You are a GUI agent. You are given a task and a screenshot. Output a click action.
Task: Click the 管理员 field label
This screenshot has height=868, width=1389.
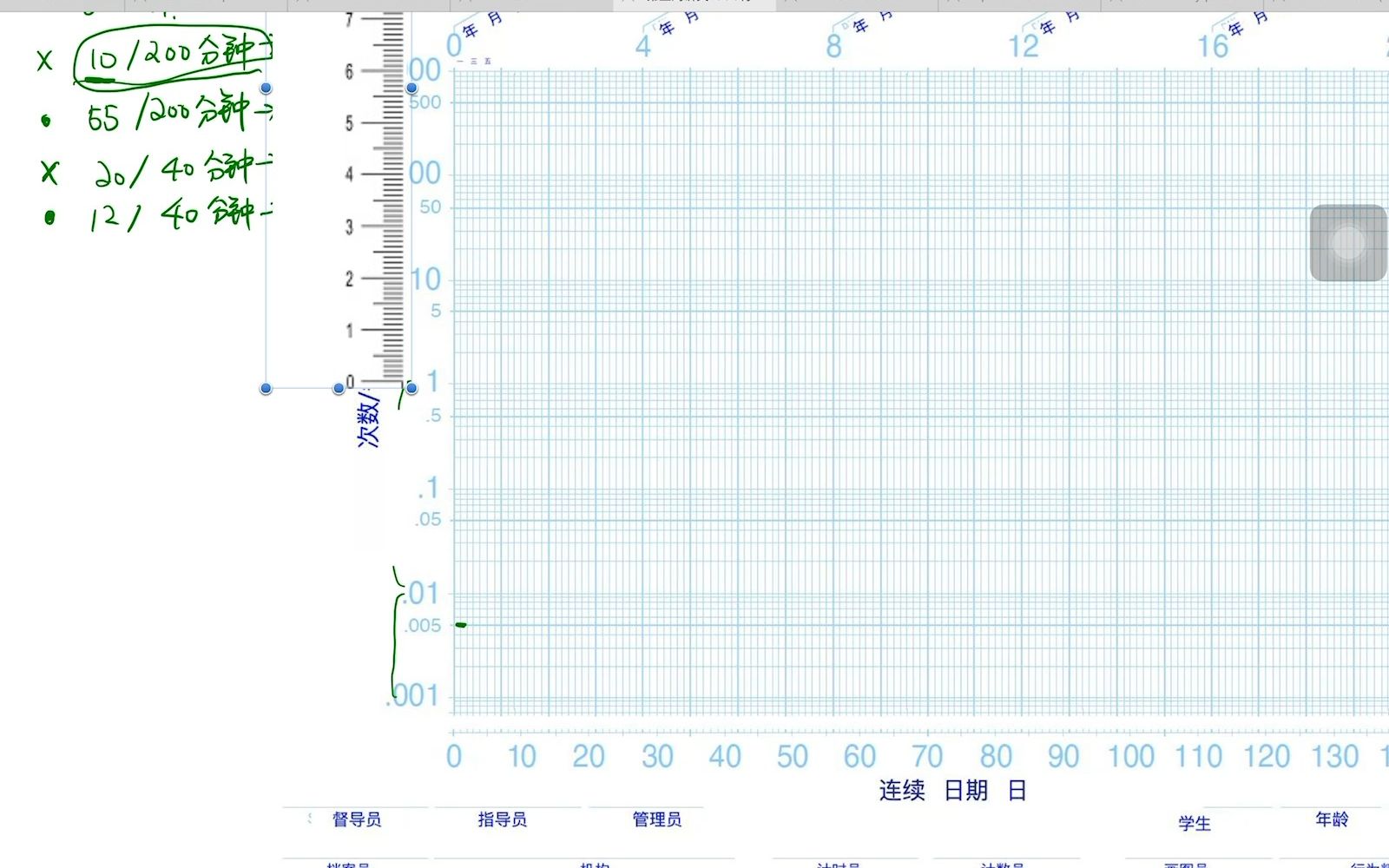[656, 819]
